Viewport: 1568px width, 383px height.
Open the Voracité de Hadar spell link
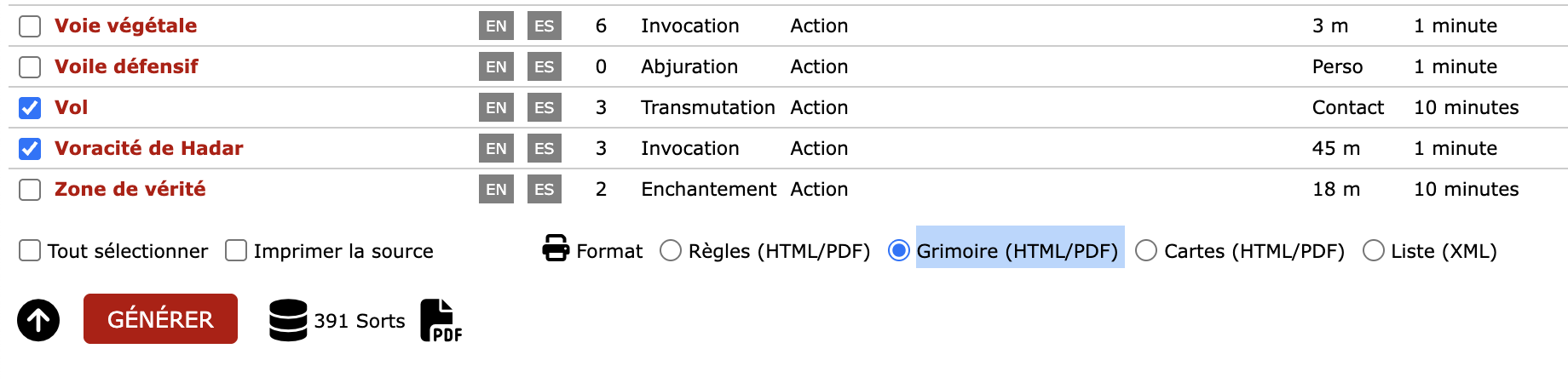149,148
